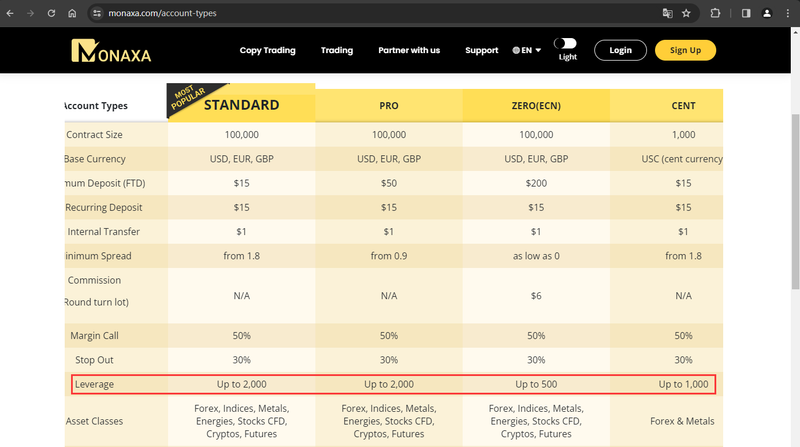Select the STANDARD account column header

point(241,105)
